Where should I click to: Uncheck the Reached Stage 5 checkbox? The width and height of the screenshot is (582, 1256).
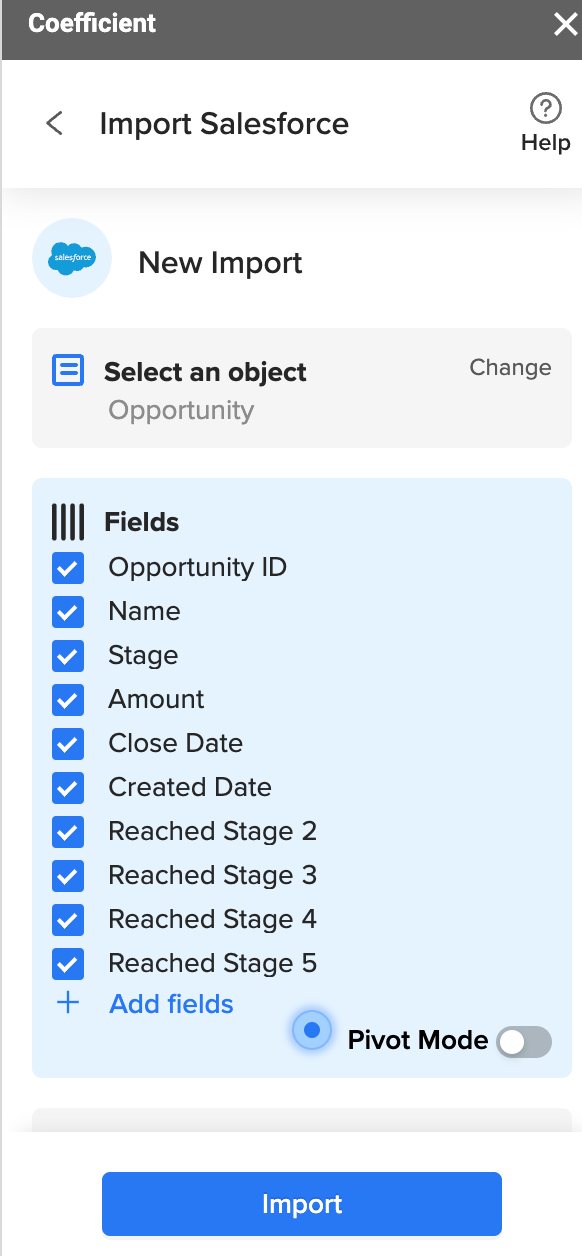tap(68, 964)
